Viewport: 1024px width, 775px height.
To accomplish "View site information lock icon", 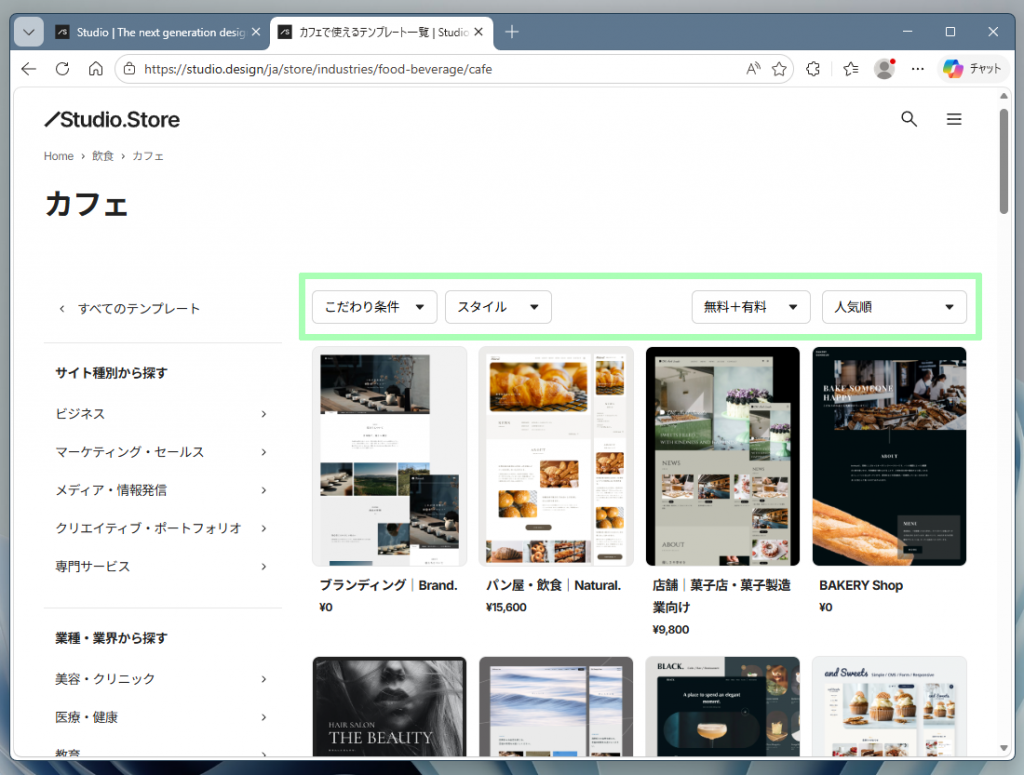I will 129,69.
